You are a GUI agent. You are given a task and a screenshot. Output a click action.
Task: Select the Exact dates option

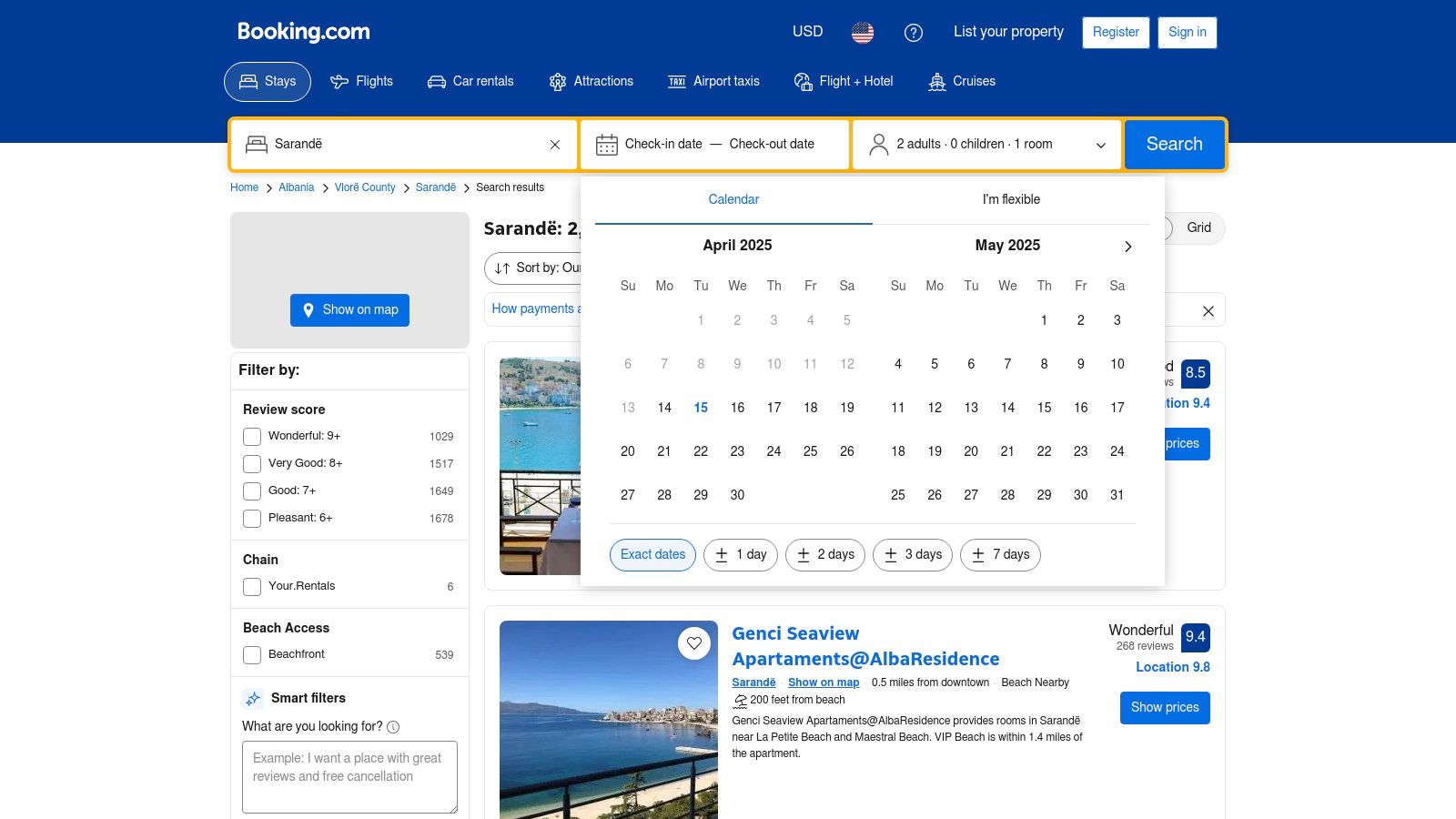pos(652,555)
